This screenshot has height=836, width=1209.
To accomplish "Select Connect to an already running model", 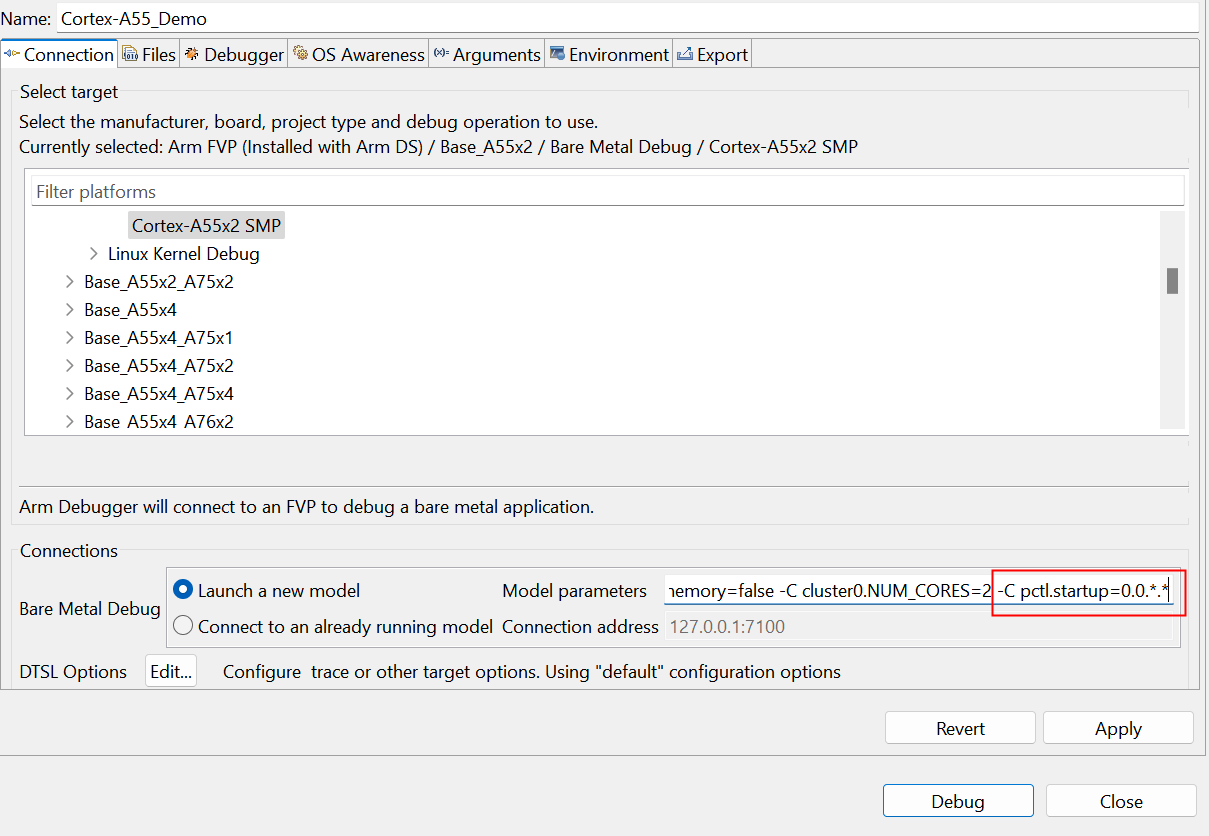I will click(x=183, y=626).
